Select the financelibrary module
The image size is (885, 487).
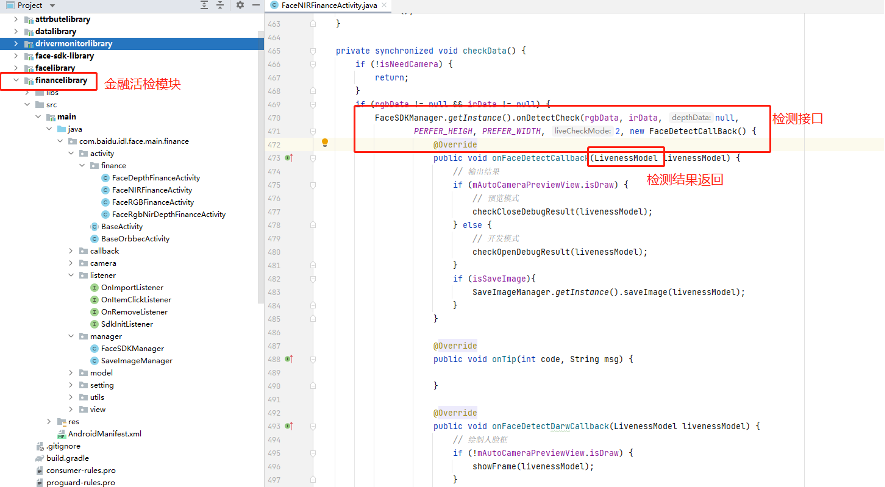[61, 80]
